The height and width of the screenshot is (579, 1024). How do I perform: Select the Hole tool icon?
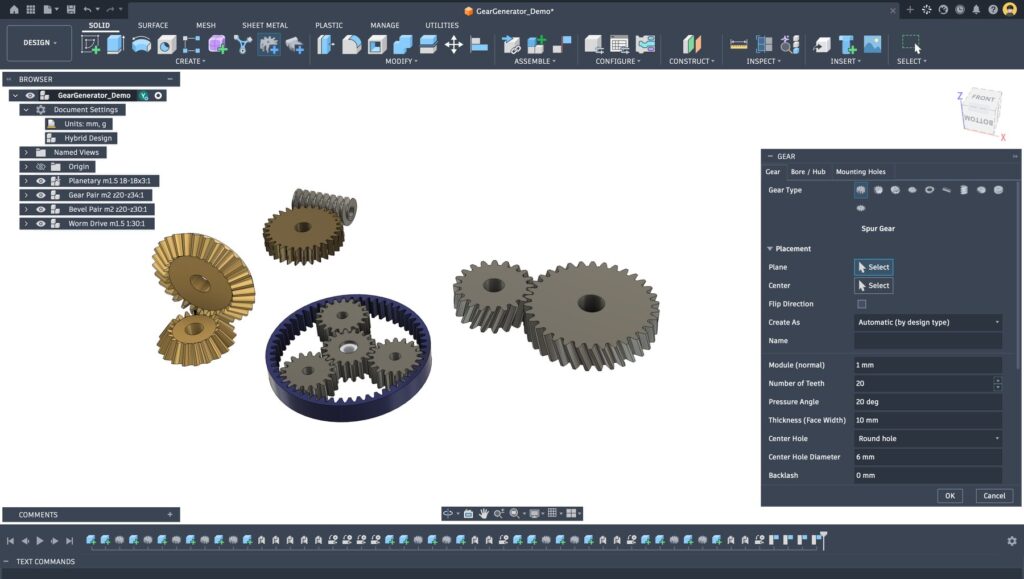(167, 44)
